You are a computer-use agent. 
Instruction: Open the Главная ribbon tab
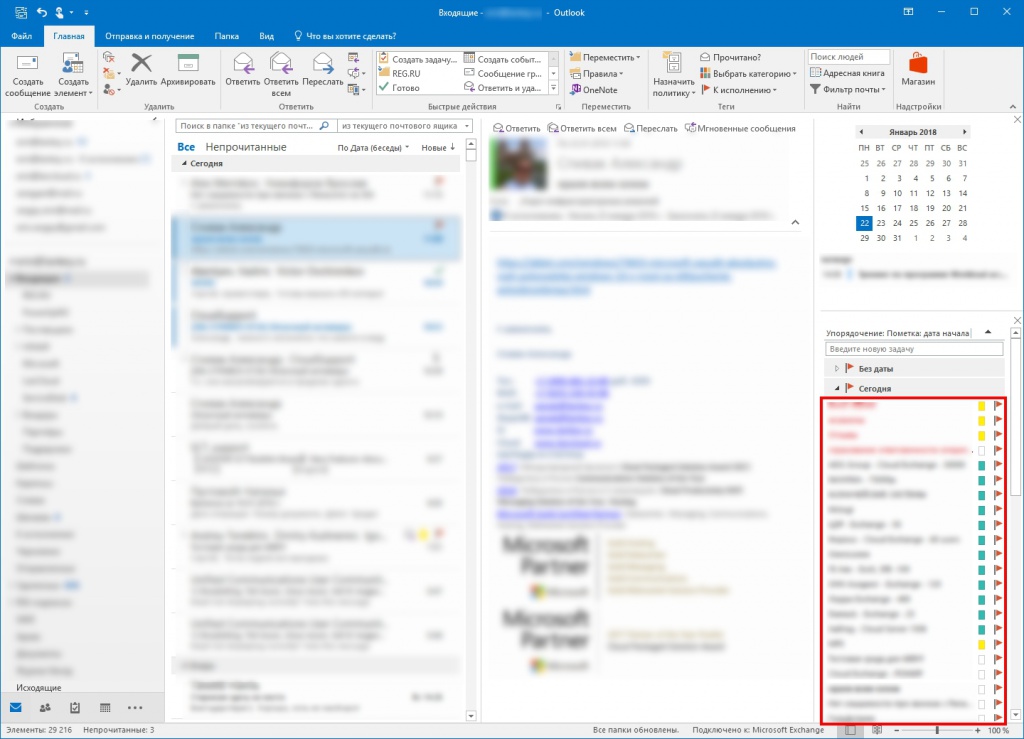tap(69, 35)
